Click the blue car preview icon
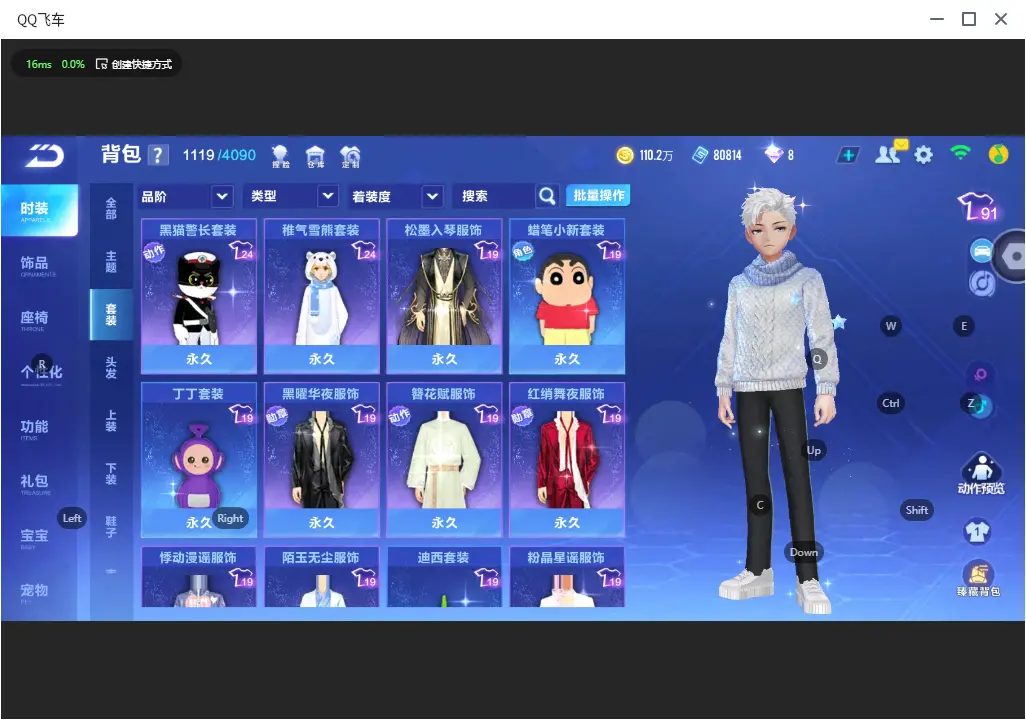1026x720 pixels. [981, 251]
